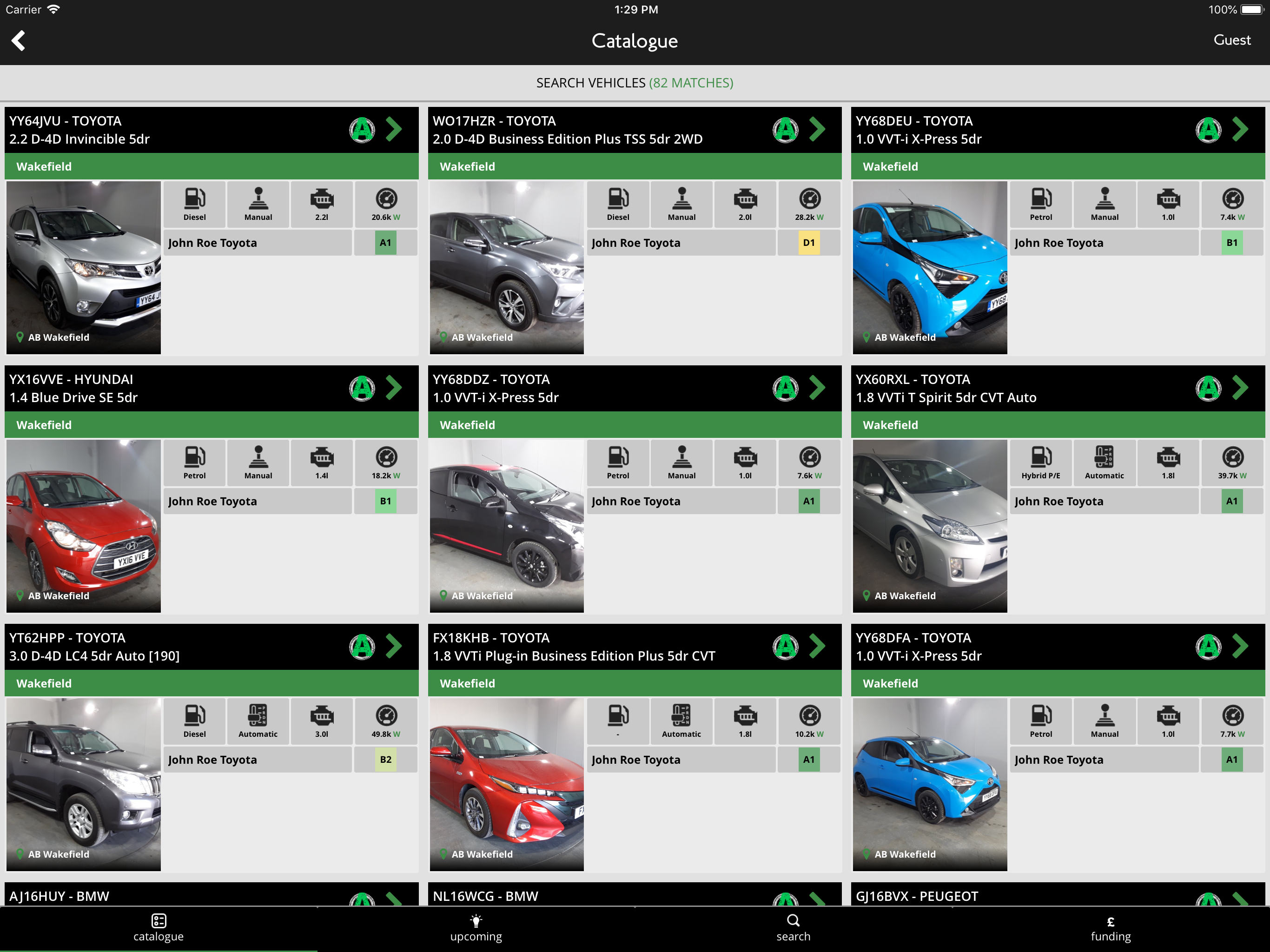Tap the green A badge on FX18KHB
Viewport: 1270px width, 952px height.
pyautogui.click(x=786, y=647)
